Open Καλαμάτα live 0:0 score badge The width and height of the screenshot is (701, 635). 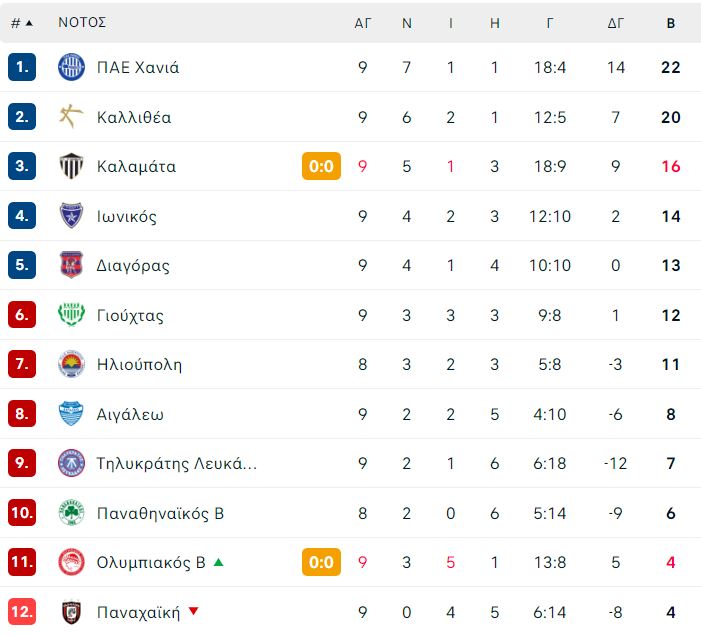pyautogui.click(x=321, y=166)
